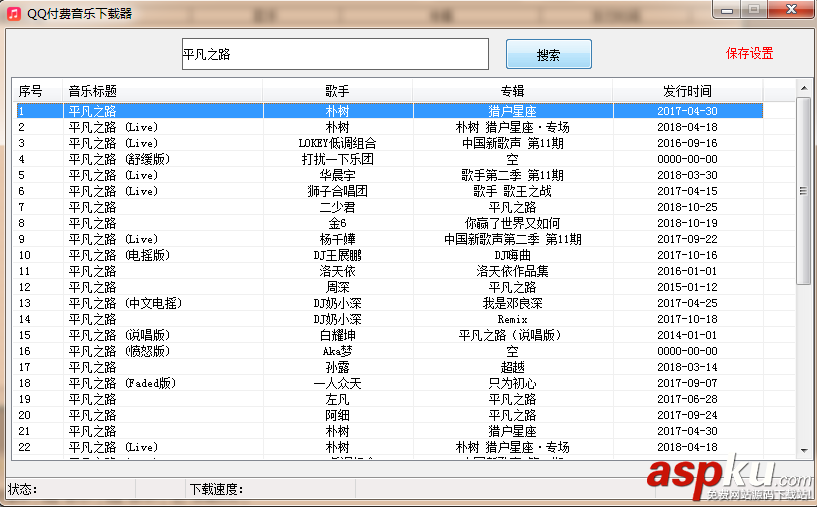Click album 我是邓良深
The width and height of the screenshot is (817, 507).
513,303
